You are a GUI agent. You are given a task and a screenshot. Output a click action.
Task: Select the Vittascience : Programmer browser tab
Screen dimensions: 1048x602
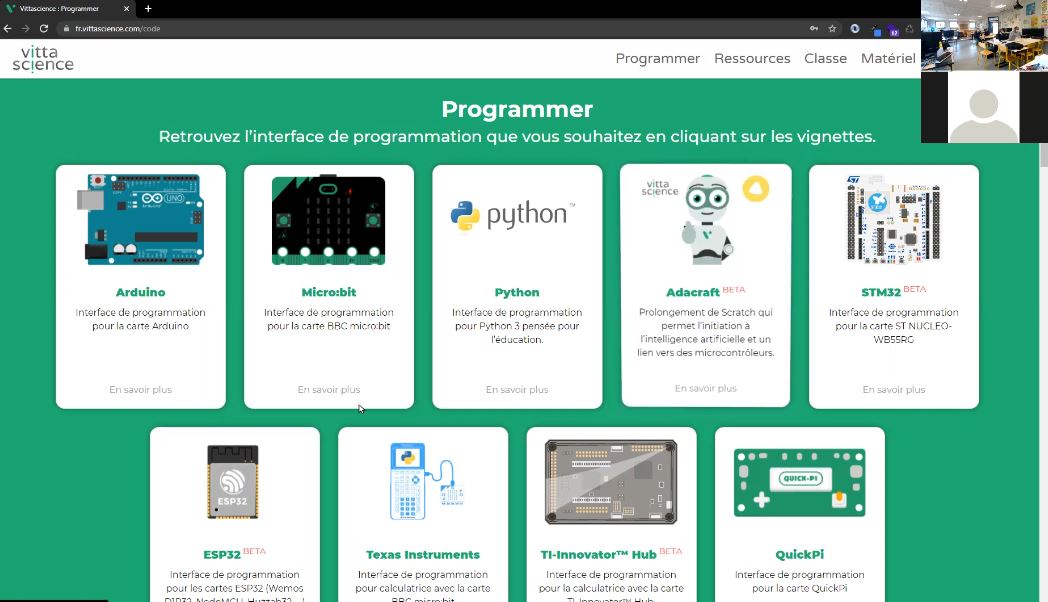pyautogui.click(x=67, y=9)
